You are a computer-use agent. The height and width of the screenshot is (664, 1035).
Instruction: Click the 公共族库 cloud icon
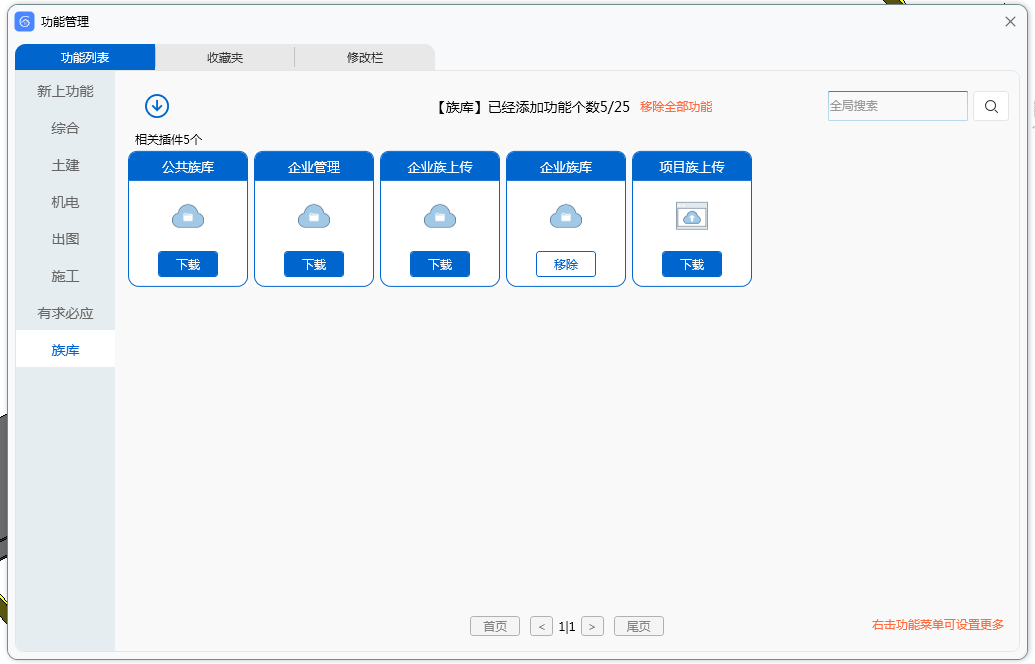pyautogui.click(x=188, y=216)
